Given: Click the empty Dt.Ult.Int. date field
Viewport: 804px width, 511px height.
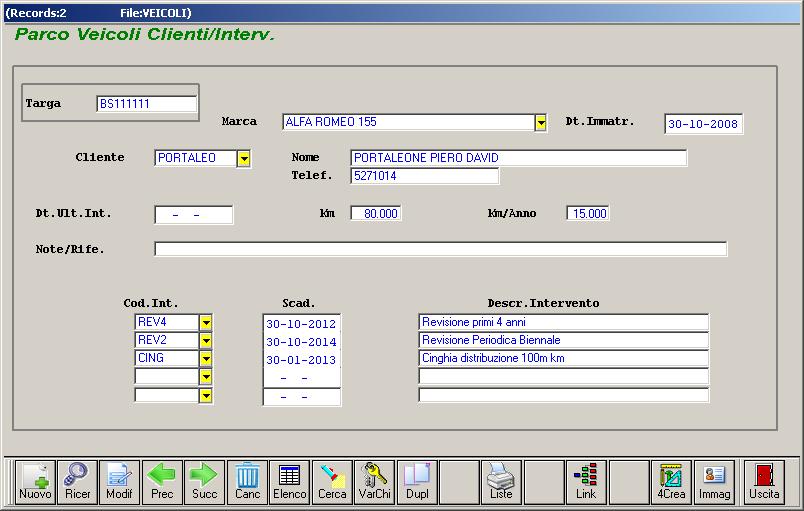Looking at the screenshot, I should (x=194, y=215).
